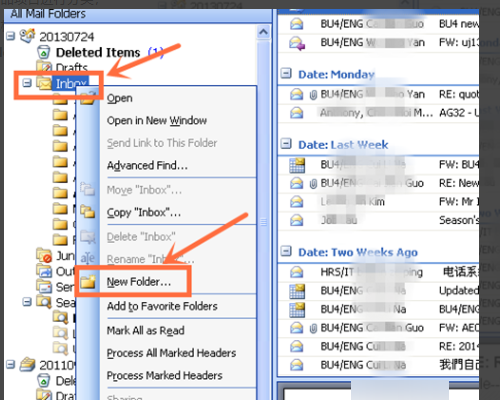Open the Season's message

point(378,220)
